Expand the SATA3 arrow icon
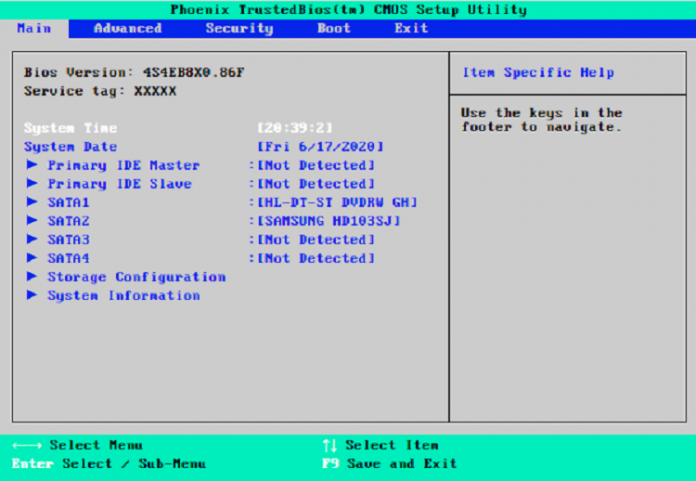 (33, 240)
